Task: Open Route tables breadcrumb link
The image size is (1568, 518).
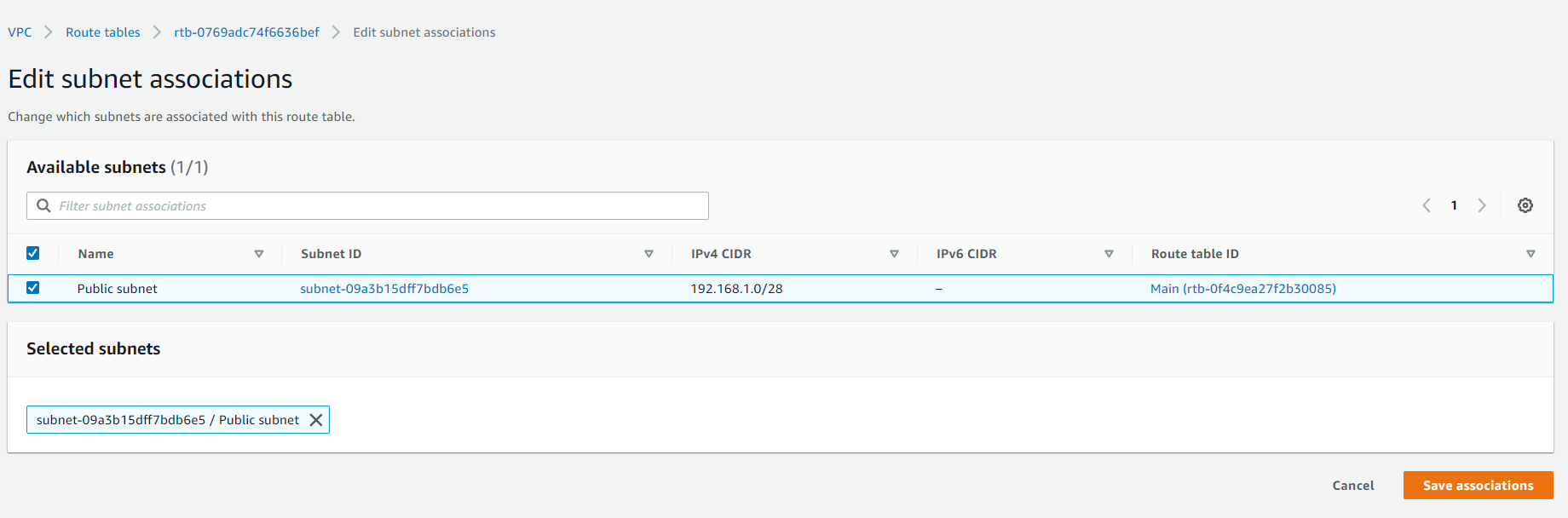Action: pos(103,32)
